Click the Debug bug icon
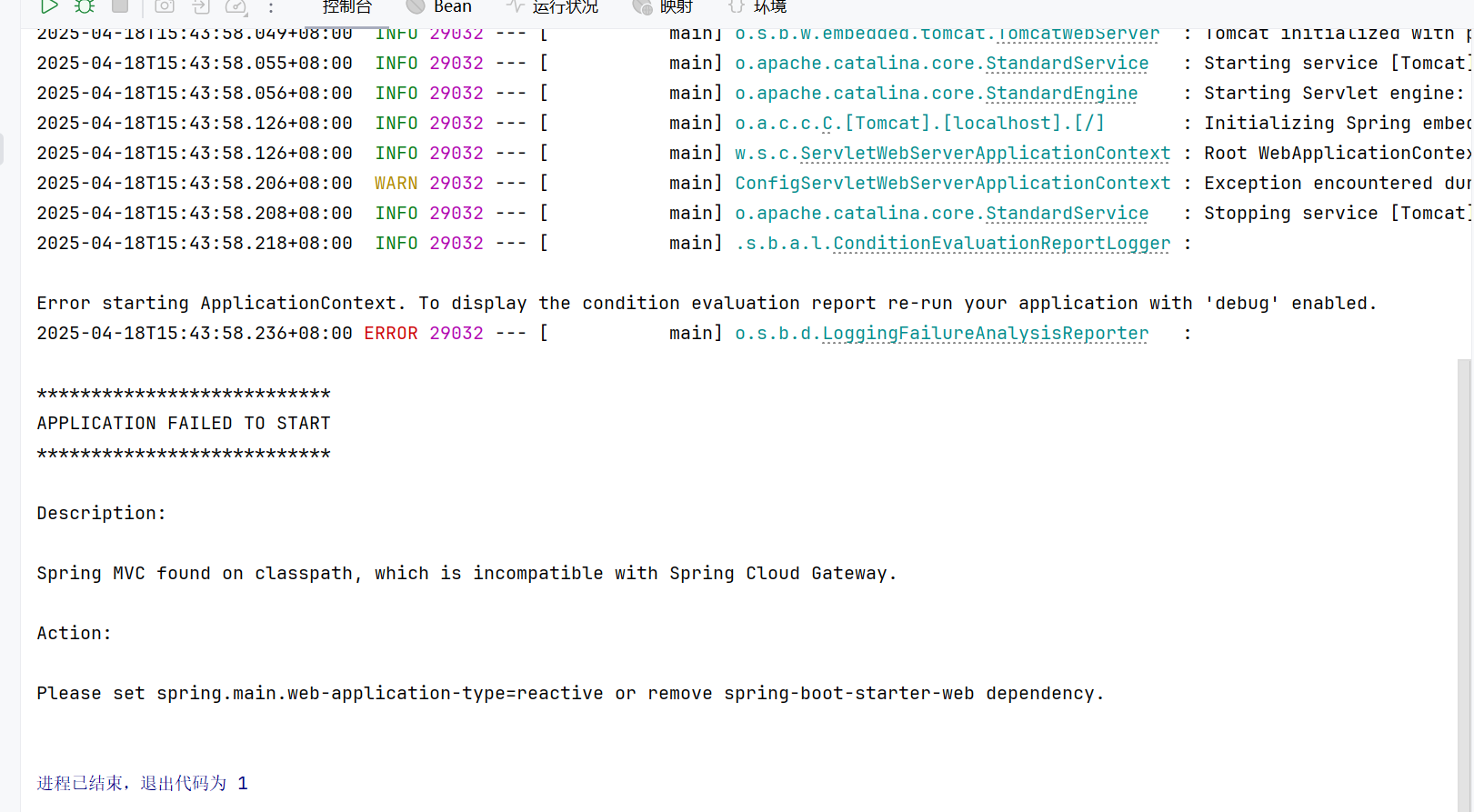This screenshot has width=1474, height=812. pos(85,6)
